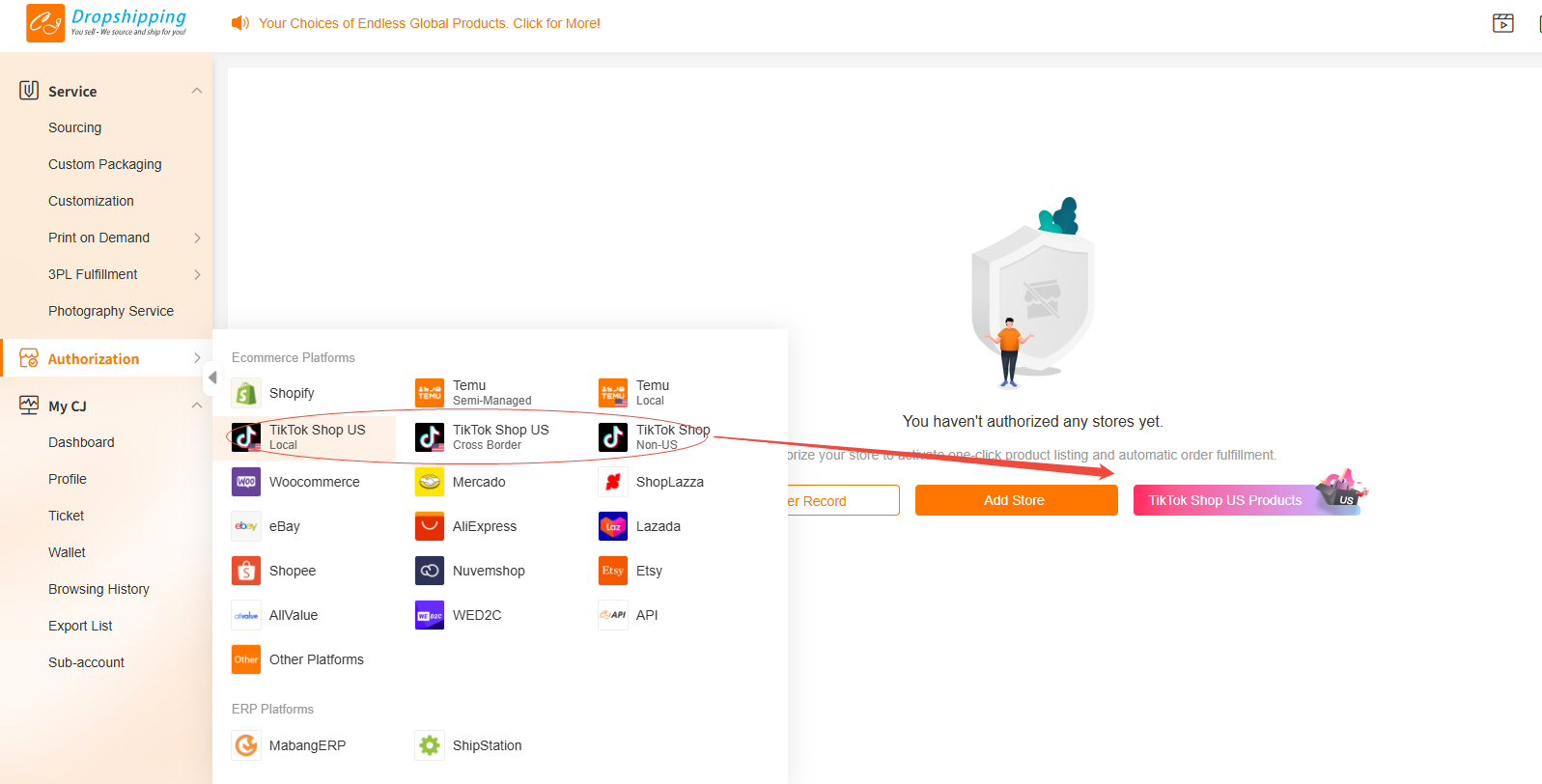Select Other Platforms label
This screenshot has height=784, width=1542.
click(317, 659)
